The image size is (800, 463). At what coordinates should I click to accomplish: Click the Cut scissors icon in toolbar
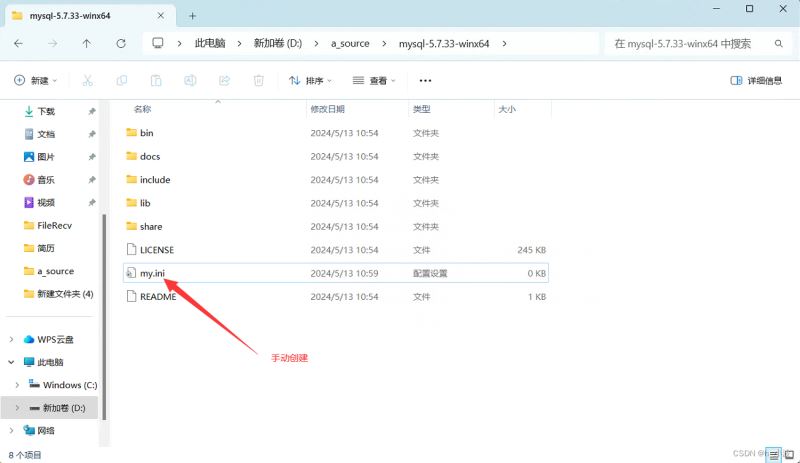(88, 80)
